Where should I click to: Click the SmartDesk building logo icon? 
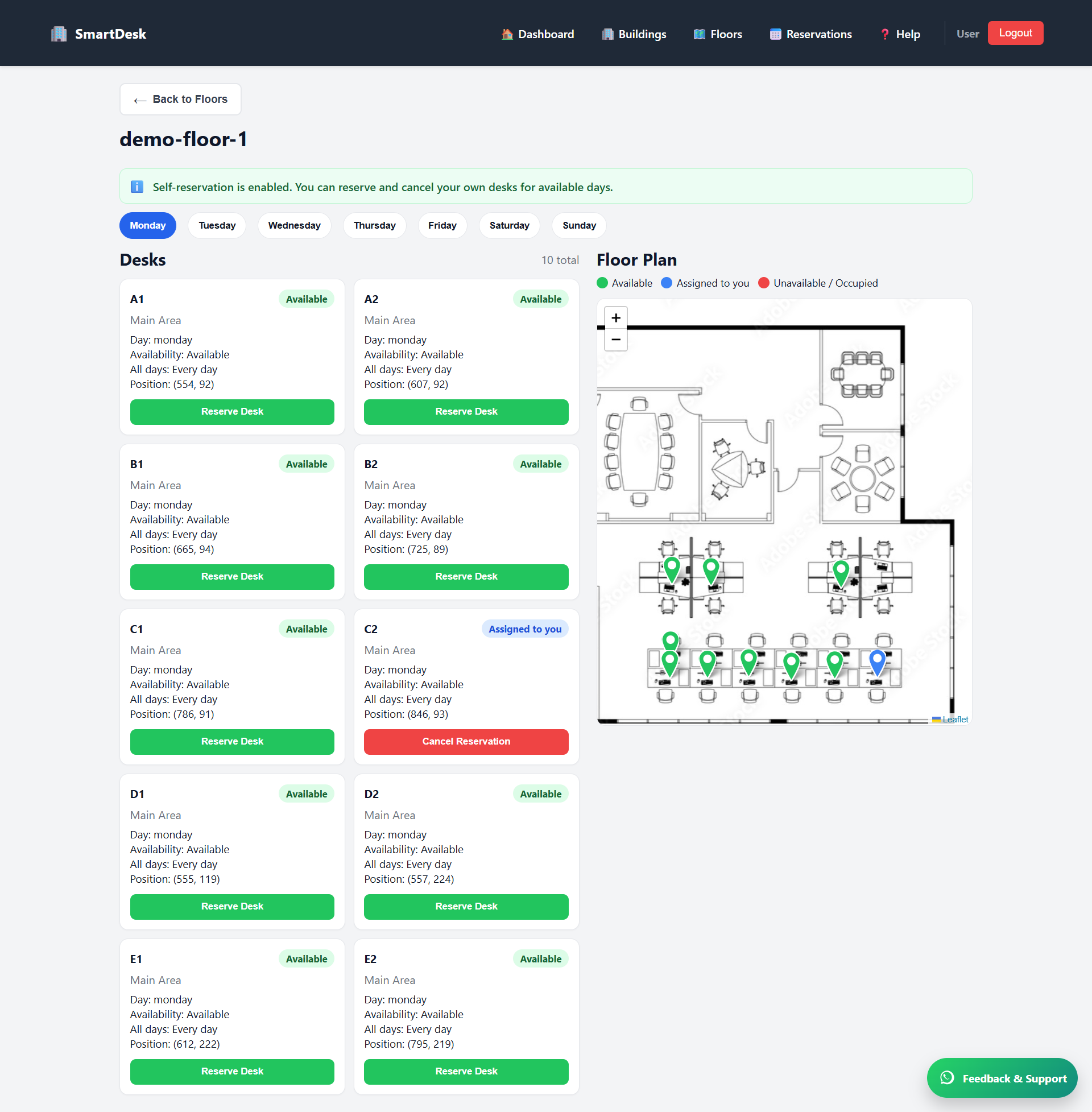(x=59, y=34)
